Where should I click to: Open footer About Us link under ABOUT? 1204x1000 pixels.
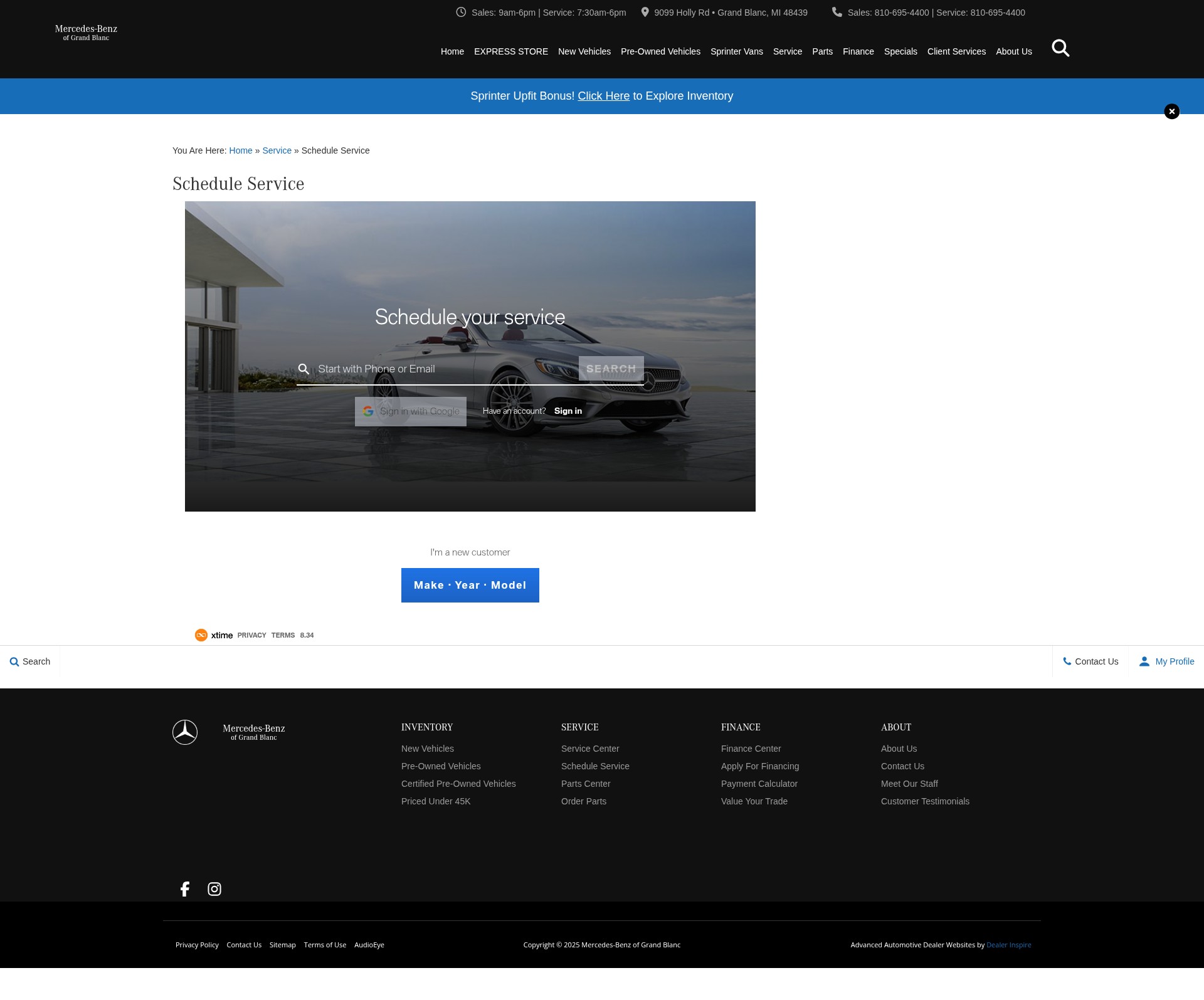pos(899,749)
